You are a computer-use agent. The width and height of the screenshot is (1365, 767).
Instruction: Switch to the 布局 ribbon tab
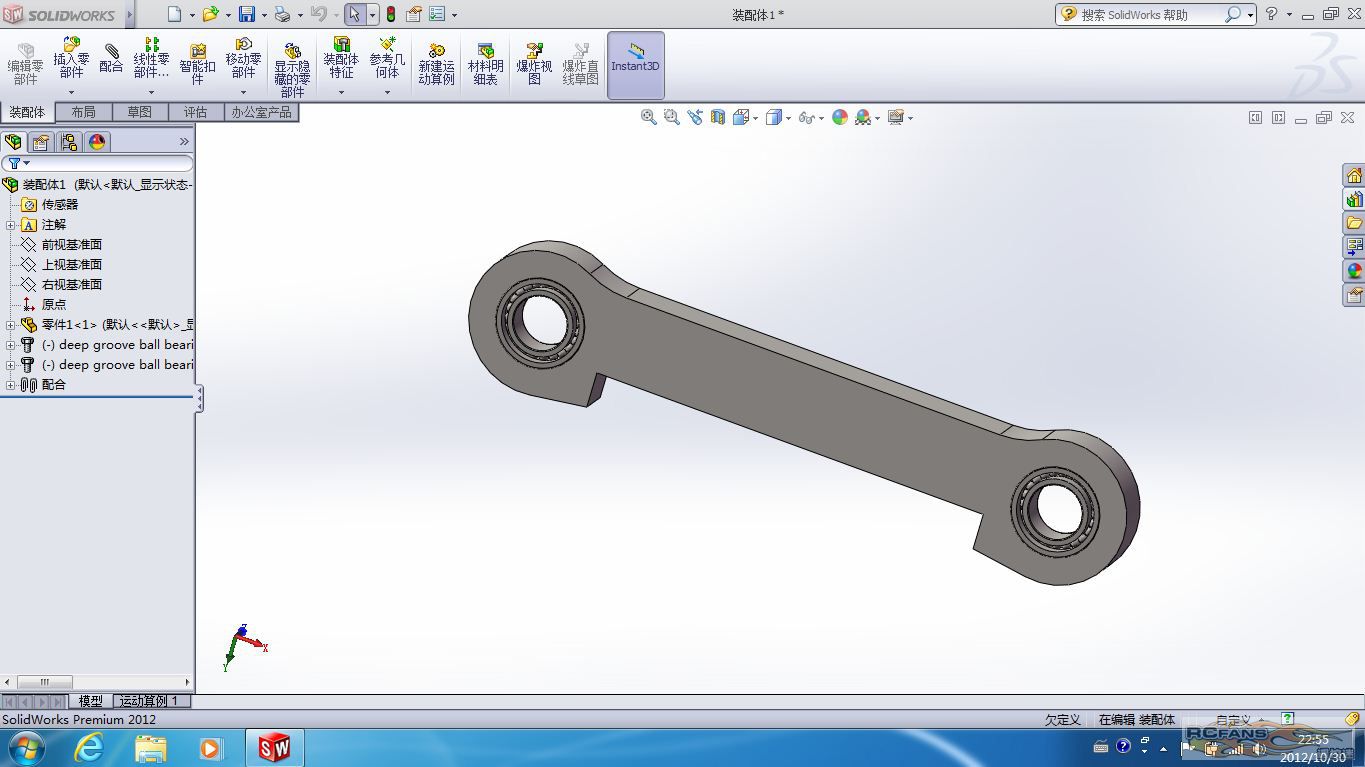pos(84,112)
